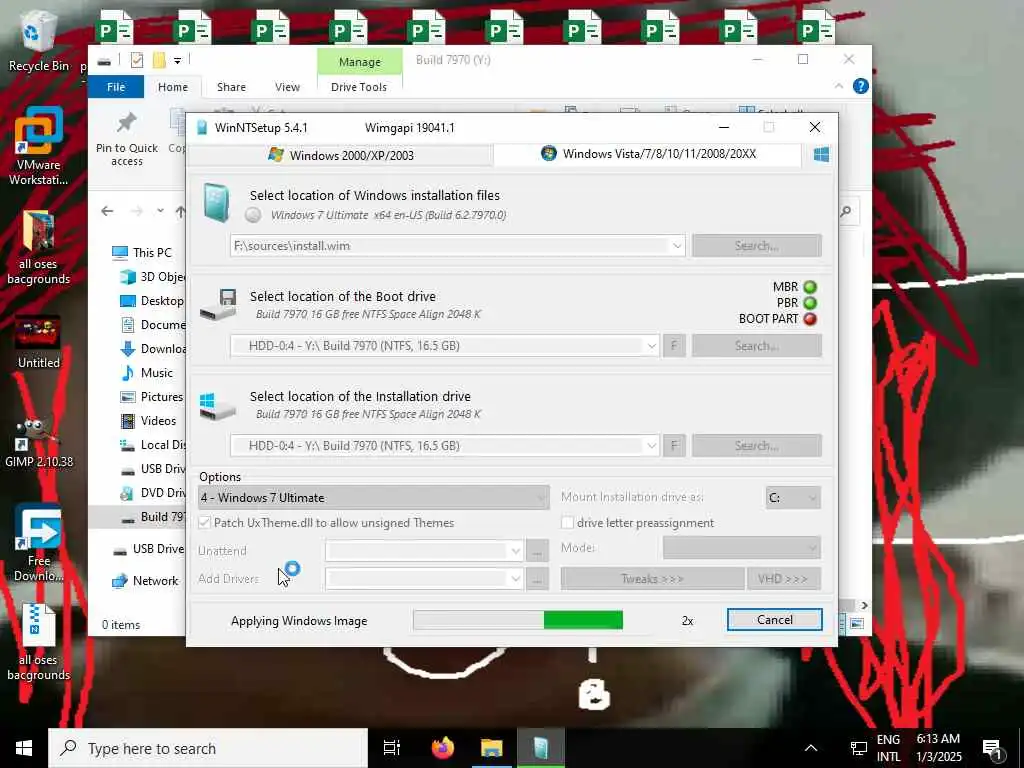Viewport: 1024px width, 768px height.
Task: Open the Share ribbon tab
Action: coord(231,87)
